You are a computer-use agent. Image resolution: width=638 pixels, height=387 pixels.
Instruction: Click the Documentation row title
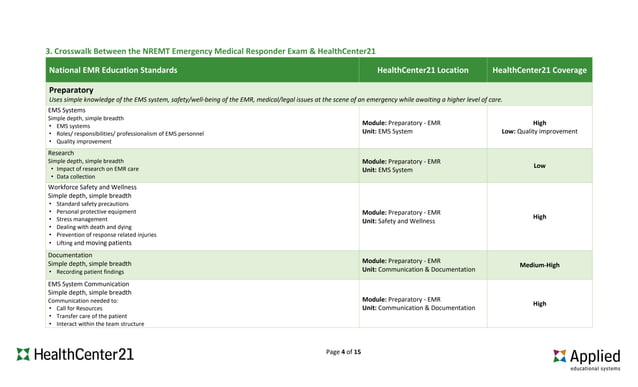click(x=70, y=255)
